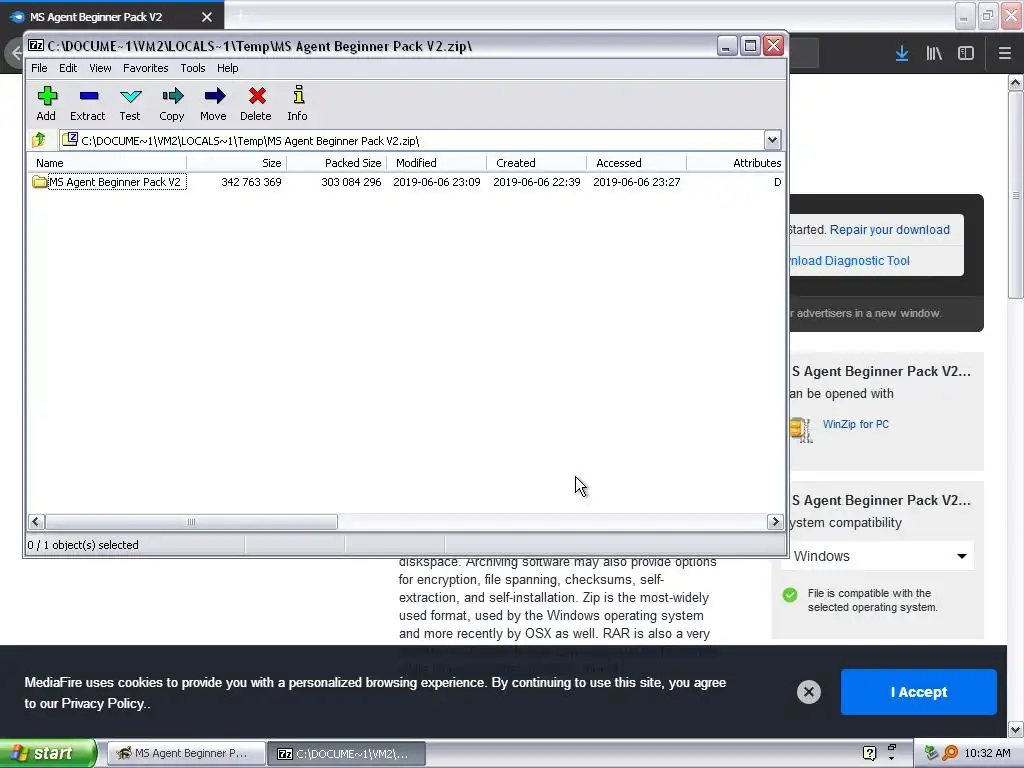The width and height of the screenshot is (1024, 768).
Task: Click the 0 / 1 object(s) selected status text
Action: tap(83, 545)
